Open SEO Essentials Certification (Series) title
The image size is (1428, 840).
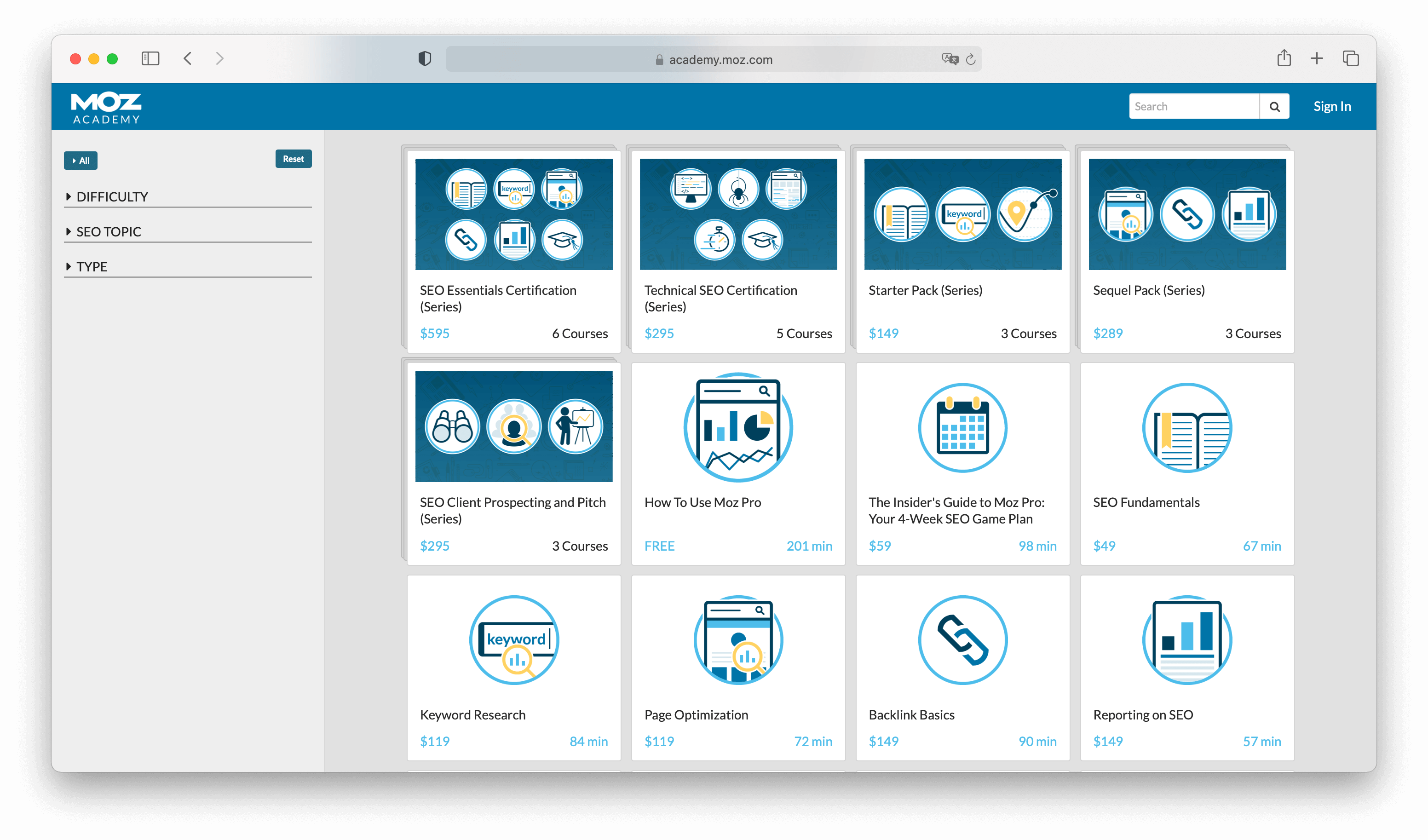pyautogui.click(x=497, y=298)
